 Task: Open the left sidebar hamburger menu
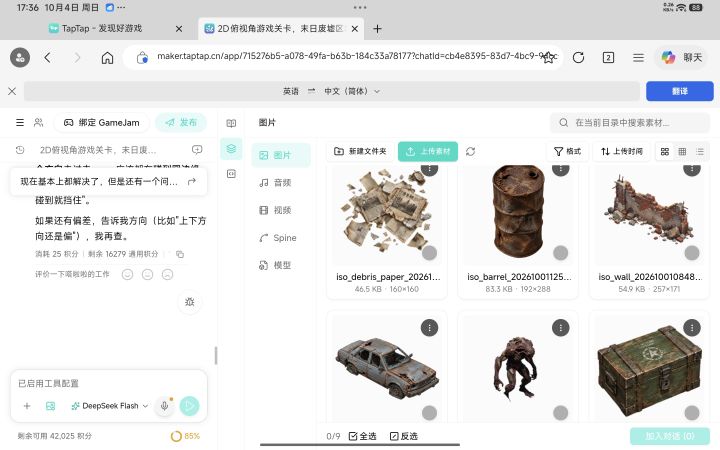(20, 122)
